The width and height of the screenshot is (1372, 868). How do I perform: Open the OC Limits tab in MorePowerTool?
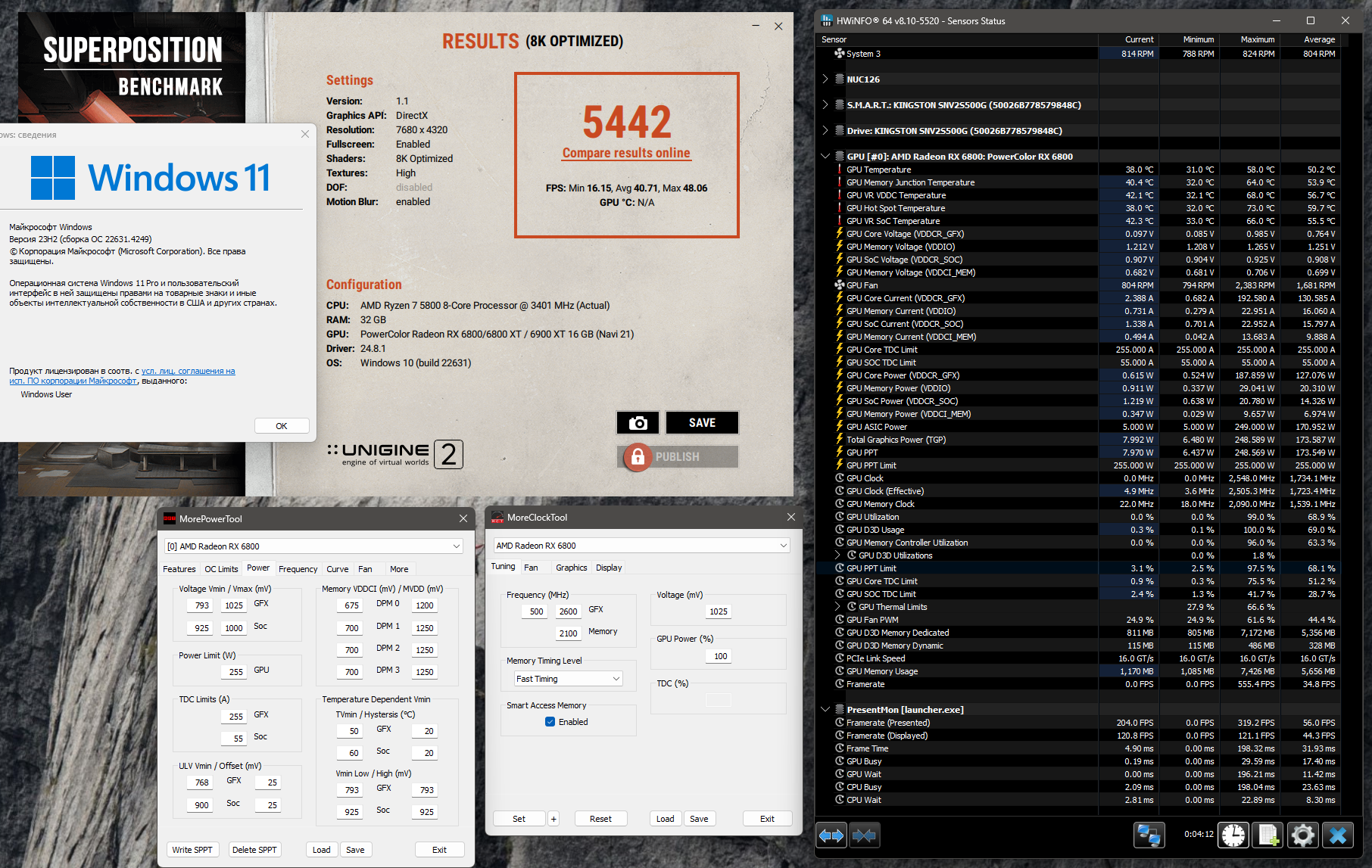pos(221,569)
